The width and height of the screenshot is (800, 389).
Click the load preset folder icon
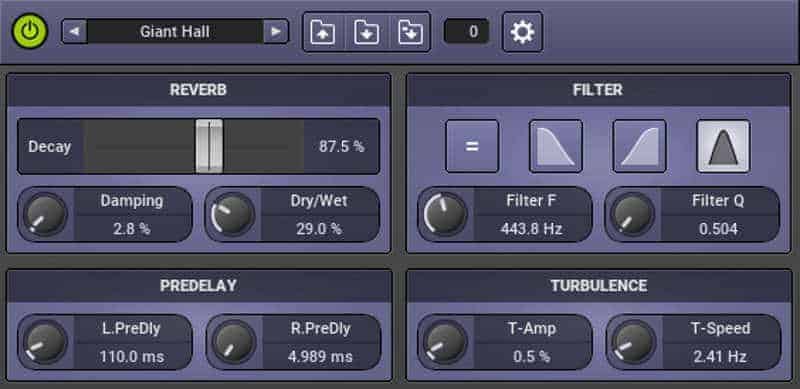pos(323,32)
